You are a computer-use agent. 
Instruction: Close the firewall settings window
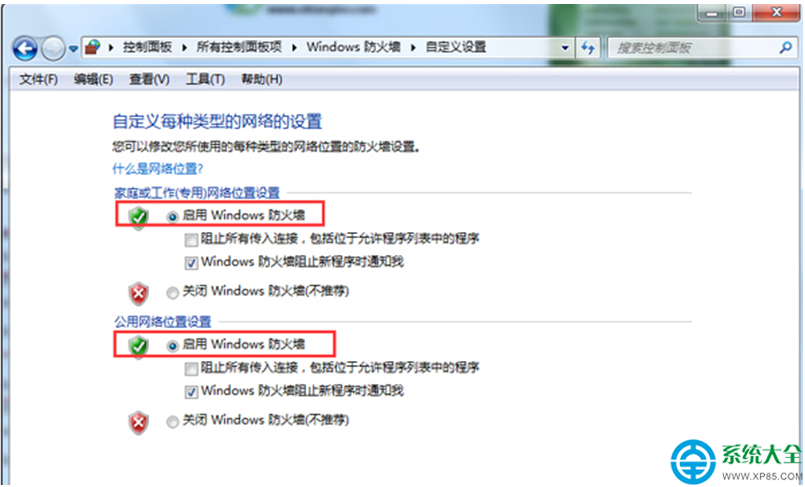tap(776, 12)
